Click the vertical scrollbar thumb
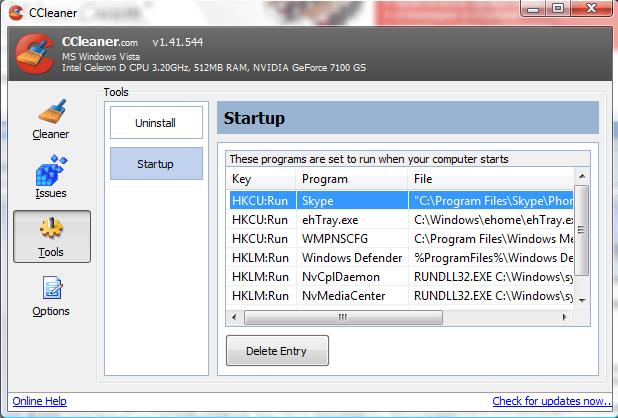Viewport: 618px width, 418px height. coord(582,230)
